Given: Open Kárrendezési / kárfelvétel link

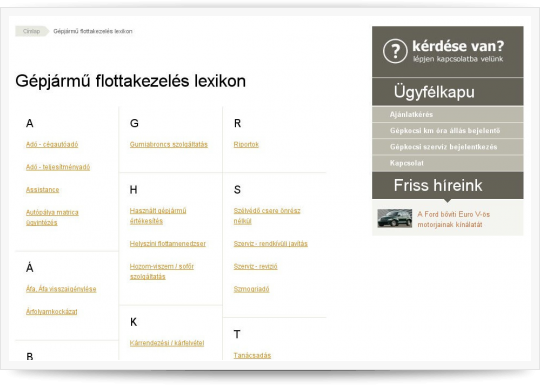Looking at the screenshot, I should click(x=167, y=343).
